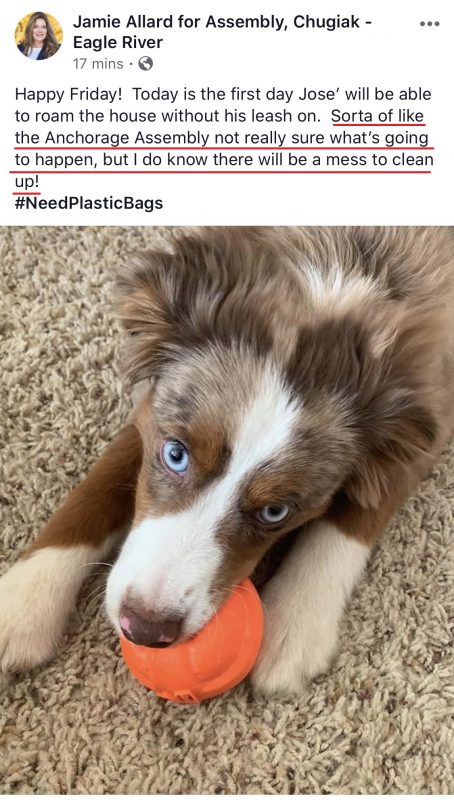Screen dimensions: 454x800
Task: Click Jamie Allard's round profile picture
Action: (39, 36)
